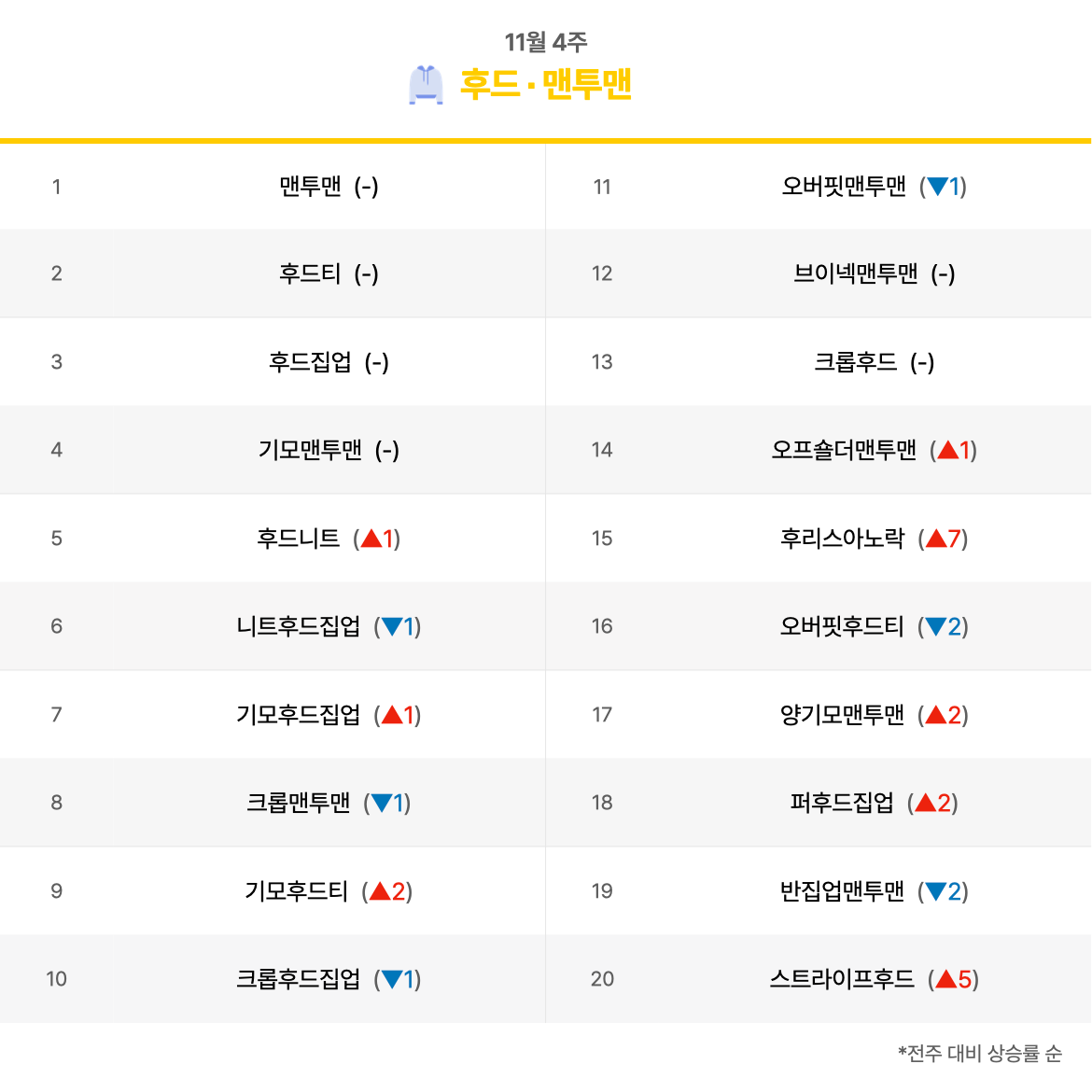The image size is (1092, 1092).
Task: Click the red up arrow next to 퍼후드집업
Action: point(926,803)
